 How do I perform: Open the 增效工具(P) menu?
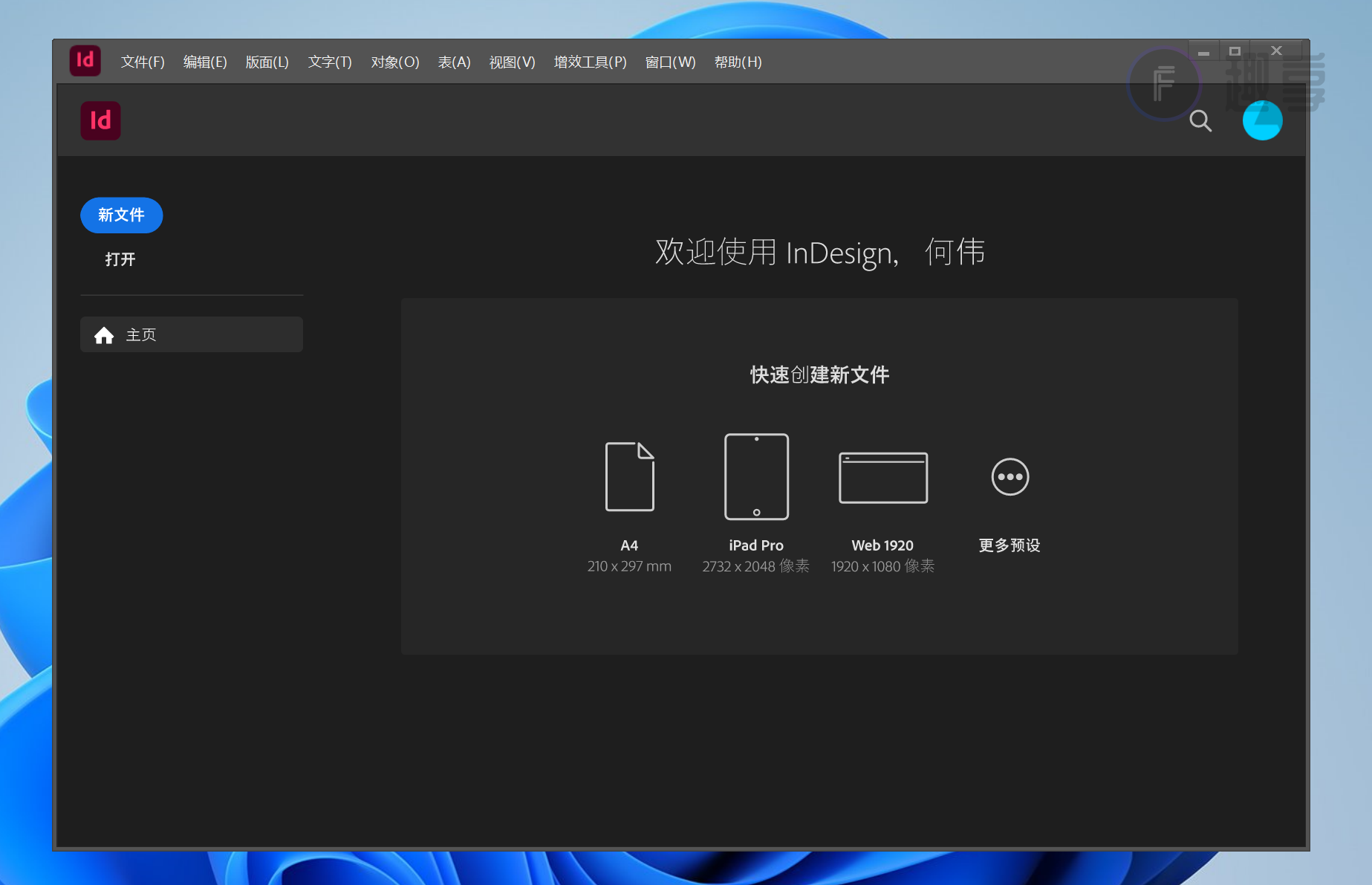click(590, 62)
